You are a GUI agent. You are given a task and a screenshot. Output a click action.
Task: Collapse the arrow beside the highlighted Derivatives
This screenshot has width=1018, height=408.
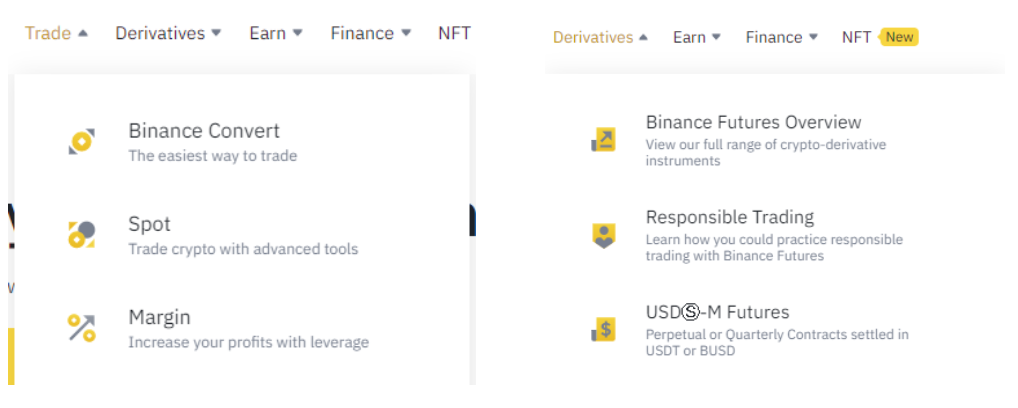point(643,37)
